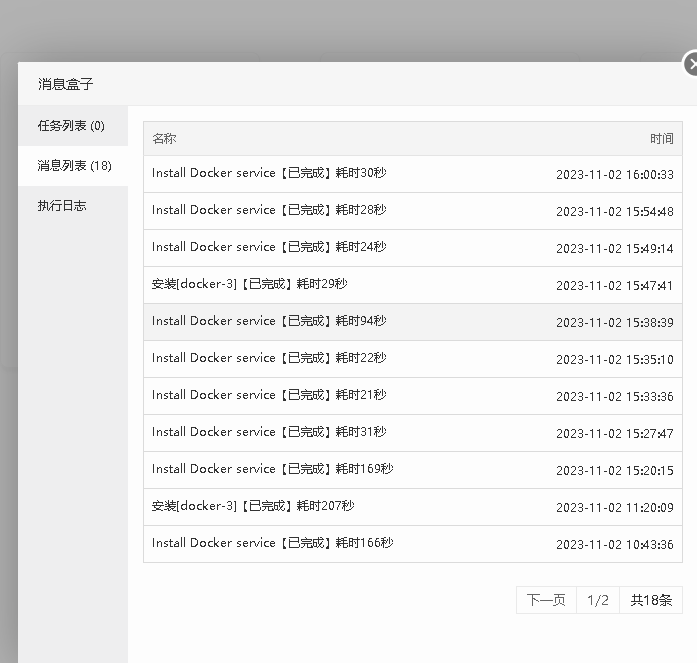Image resolution: width=697 pixels, height=663 pixels.
Task: Click timestamp 2023-11-02 15:54:48
Action: coord(615,212)
